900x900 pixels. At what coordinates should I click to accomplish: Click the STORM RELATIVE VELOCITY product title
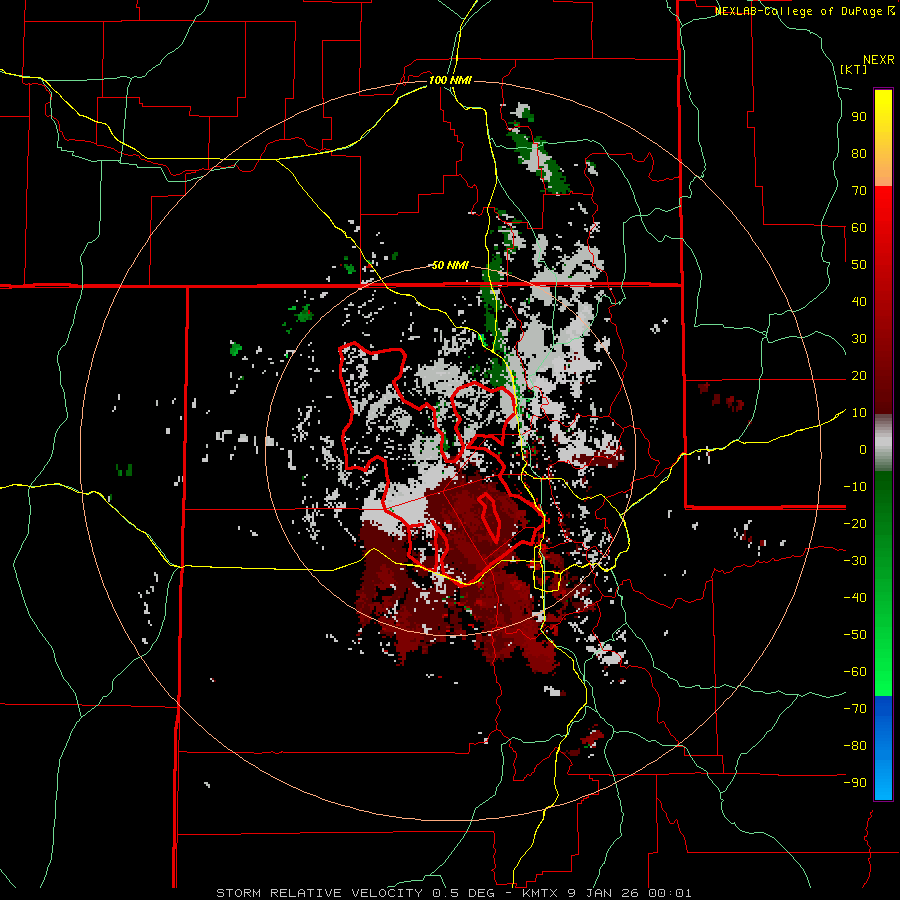319,893
